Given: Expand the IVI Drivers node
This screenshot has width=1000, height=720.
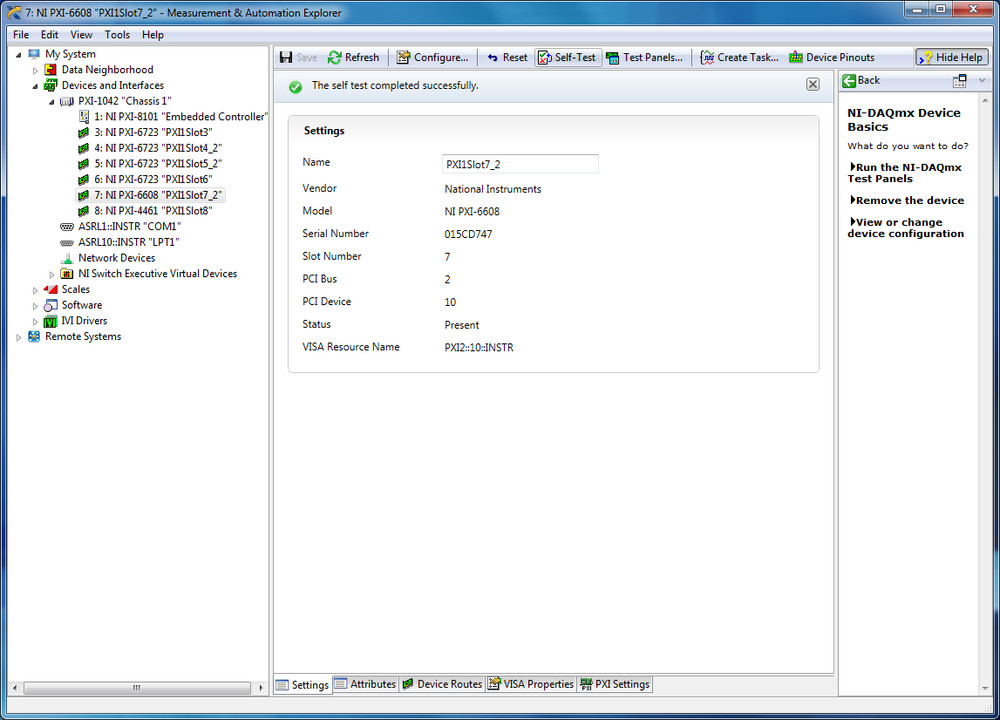Looking at the screenshot, I should (35, 321).
